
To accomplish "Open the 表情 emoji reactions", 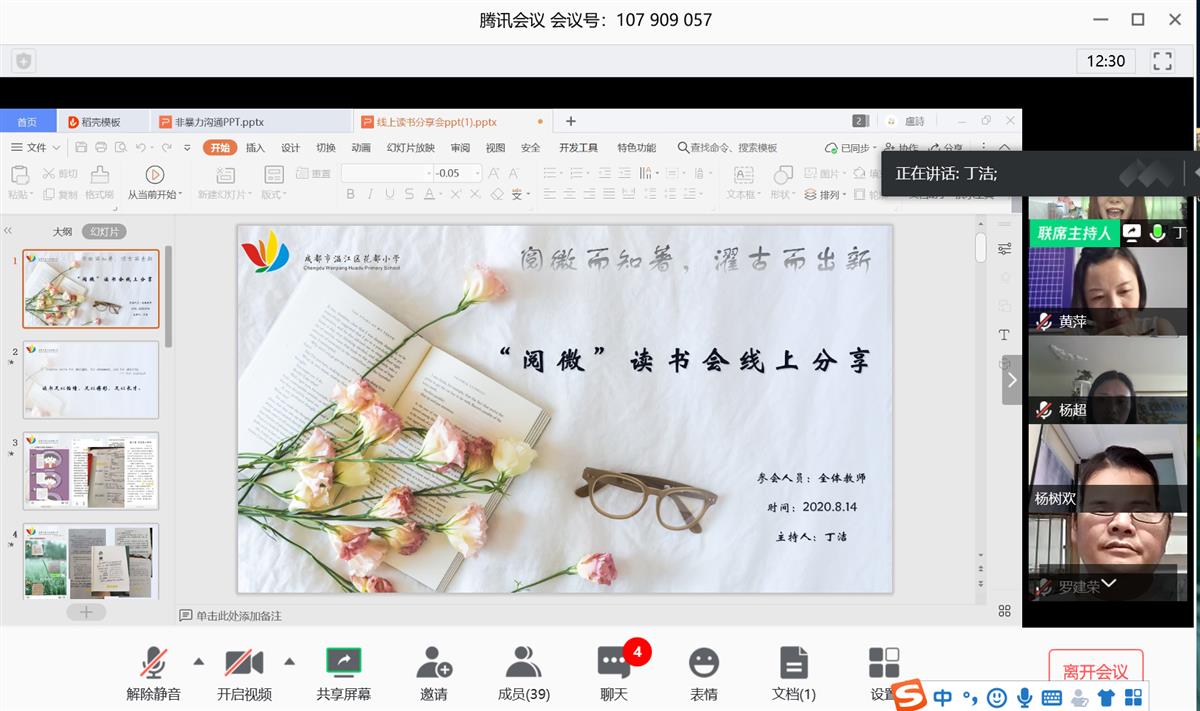I will tap(704, 663).
